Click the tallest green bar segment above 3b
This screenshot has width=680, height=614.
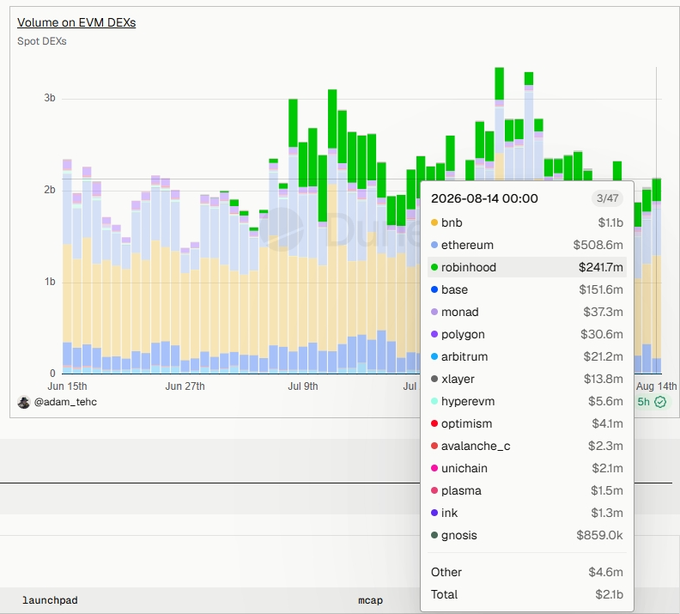pos(499,84)
